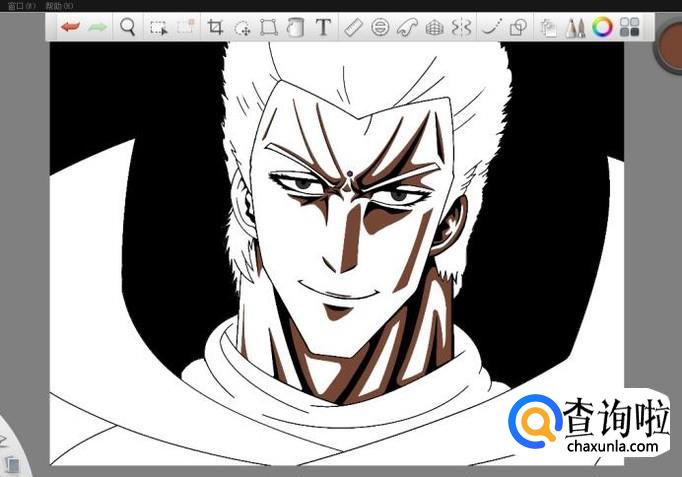Redo with the green arrow icon
Screen dimensions: 682x477
click(98, 27)
